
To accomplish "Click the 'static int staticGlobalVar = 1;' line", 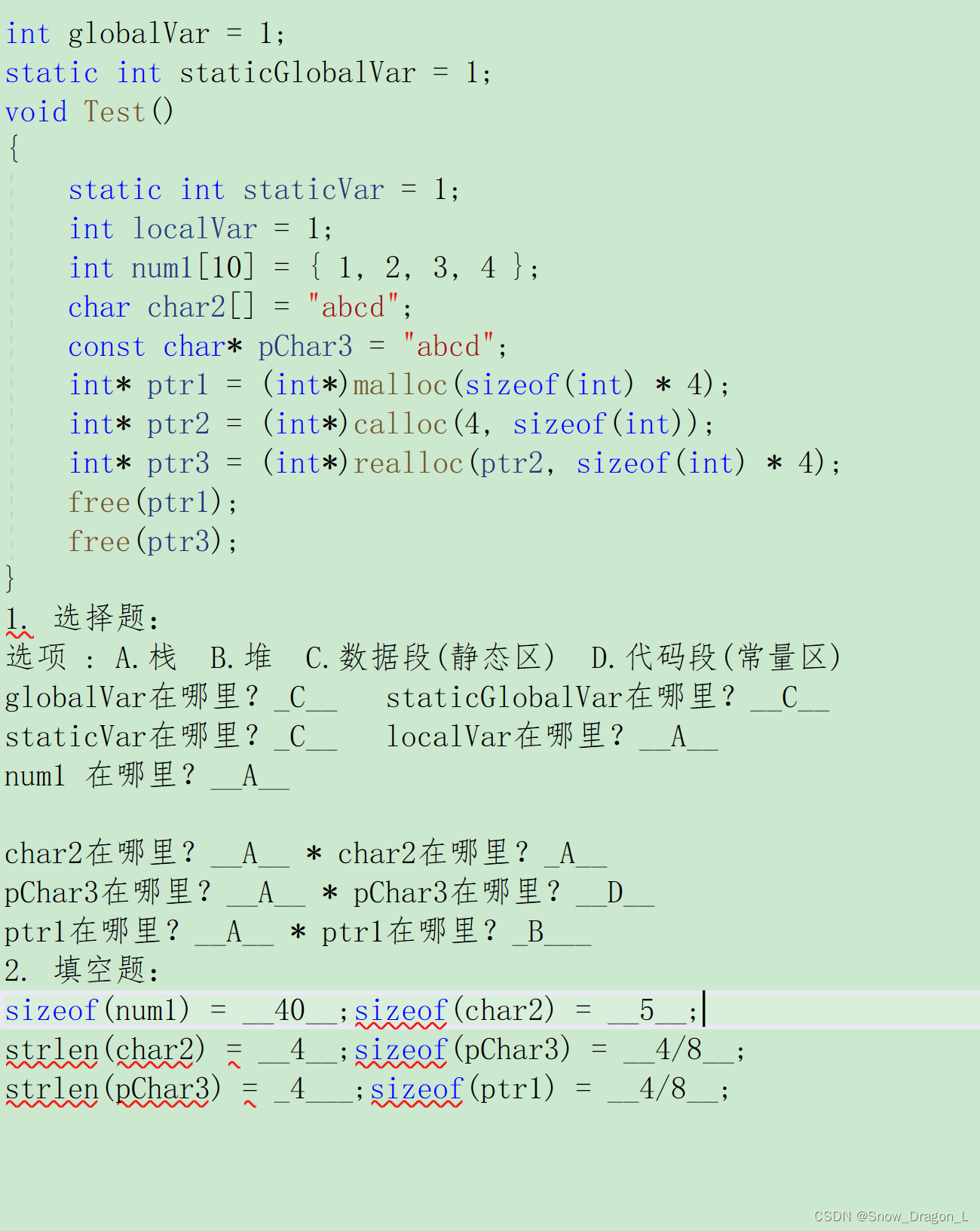I will click(x=248, y=73).
